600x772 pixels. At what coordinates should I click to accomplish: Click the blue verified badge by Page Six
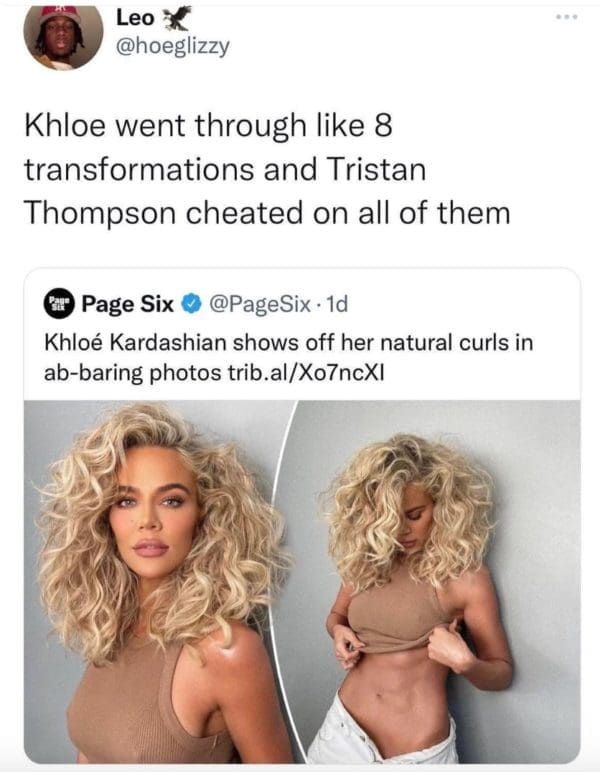point(192,304)
